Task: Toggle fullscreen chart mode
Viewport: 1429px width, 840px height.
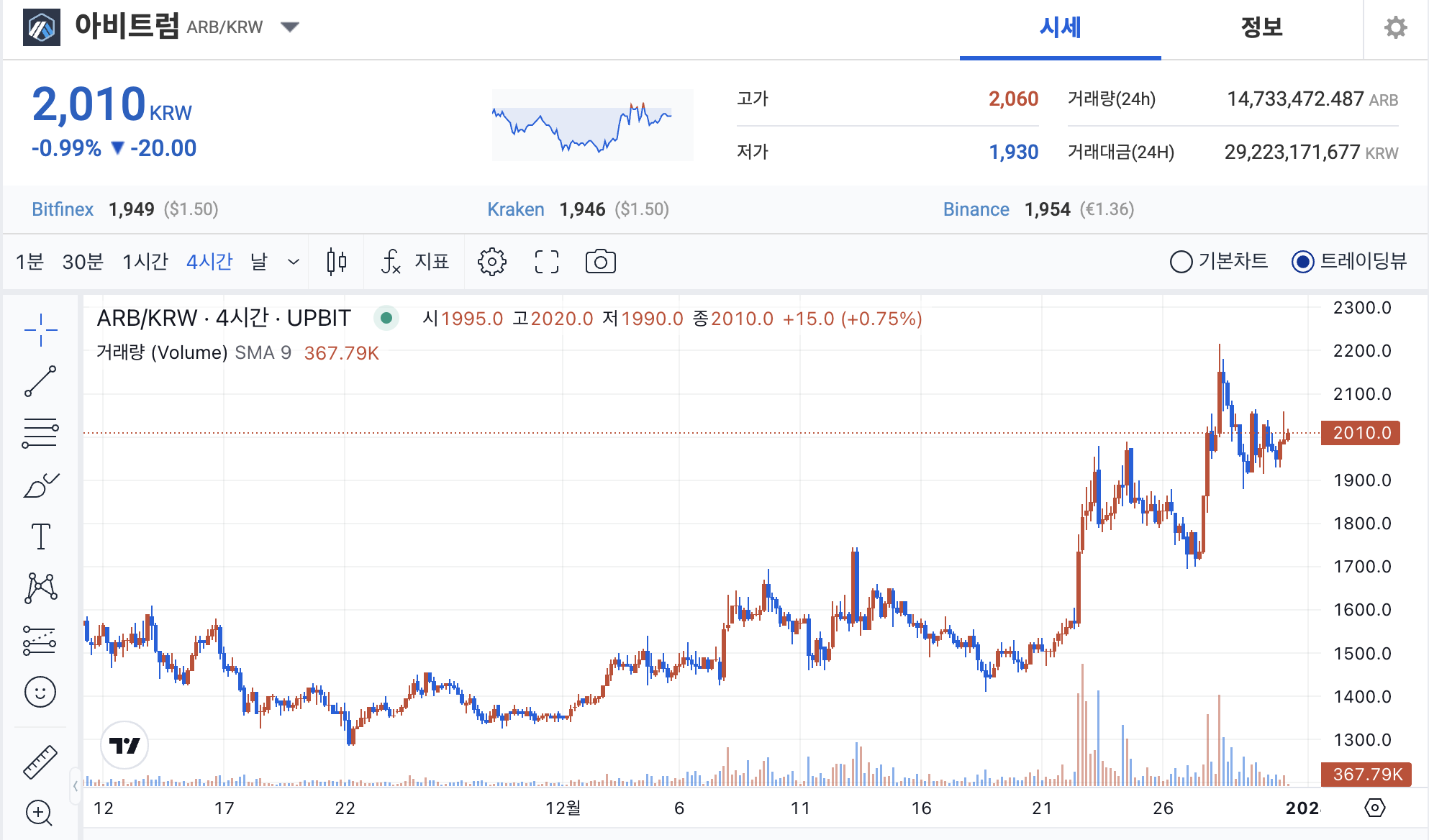Action: [546, 262]
